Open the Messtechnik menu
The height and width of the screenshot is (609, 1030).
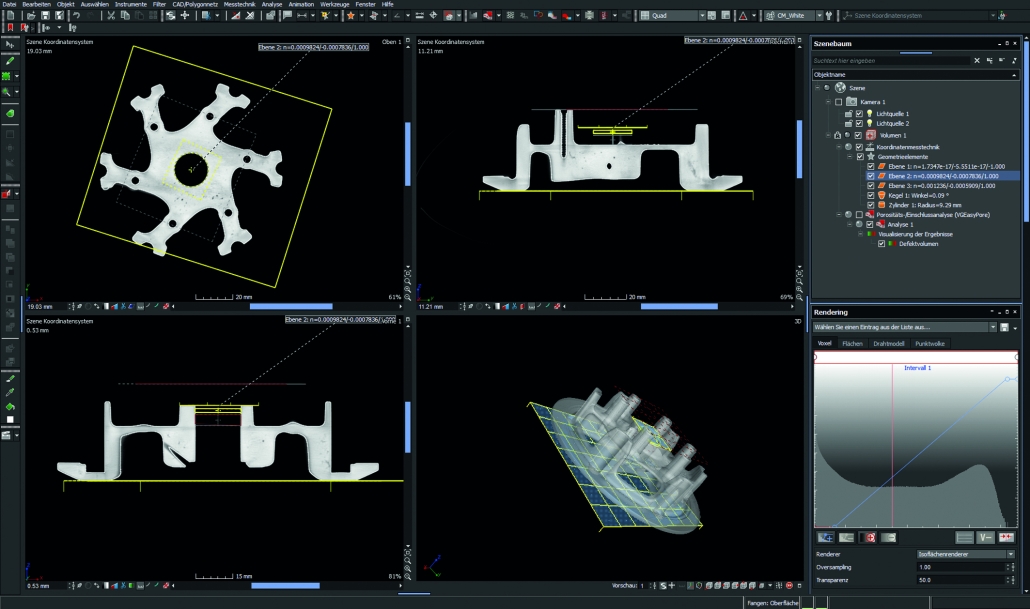click(x=240, y=4)
